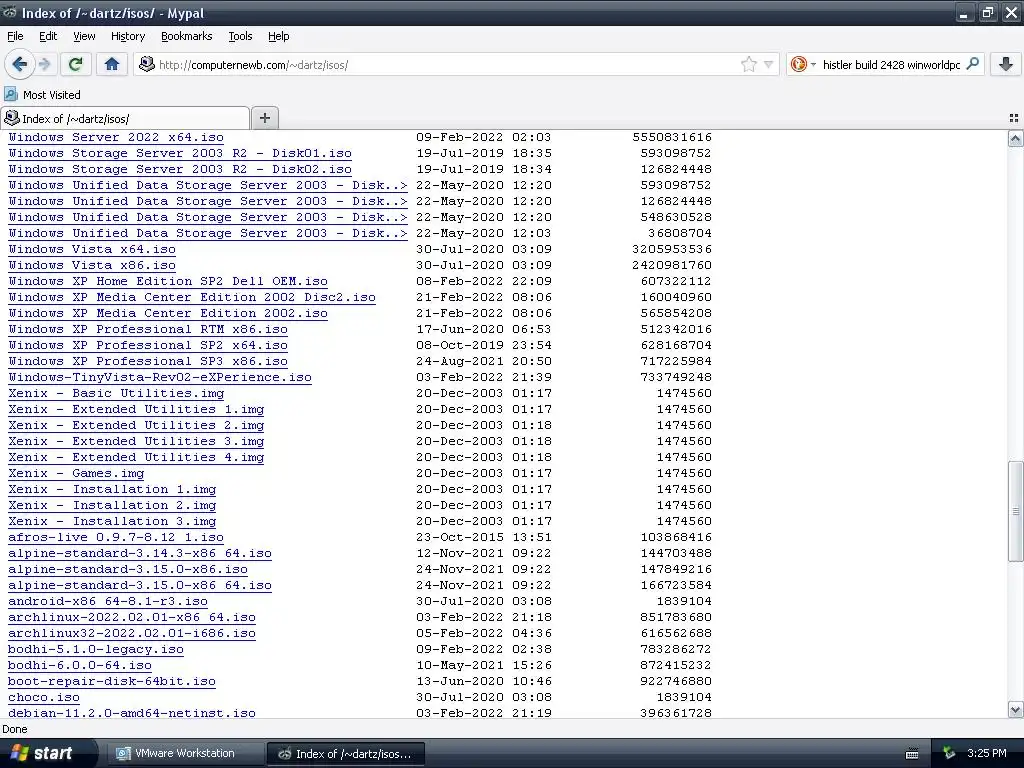
Task: Open the URL history dropdown arrow
Action: [x=769, y=64]
